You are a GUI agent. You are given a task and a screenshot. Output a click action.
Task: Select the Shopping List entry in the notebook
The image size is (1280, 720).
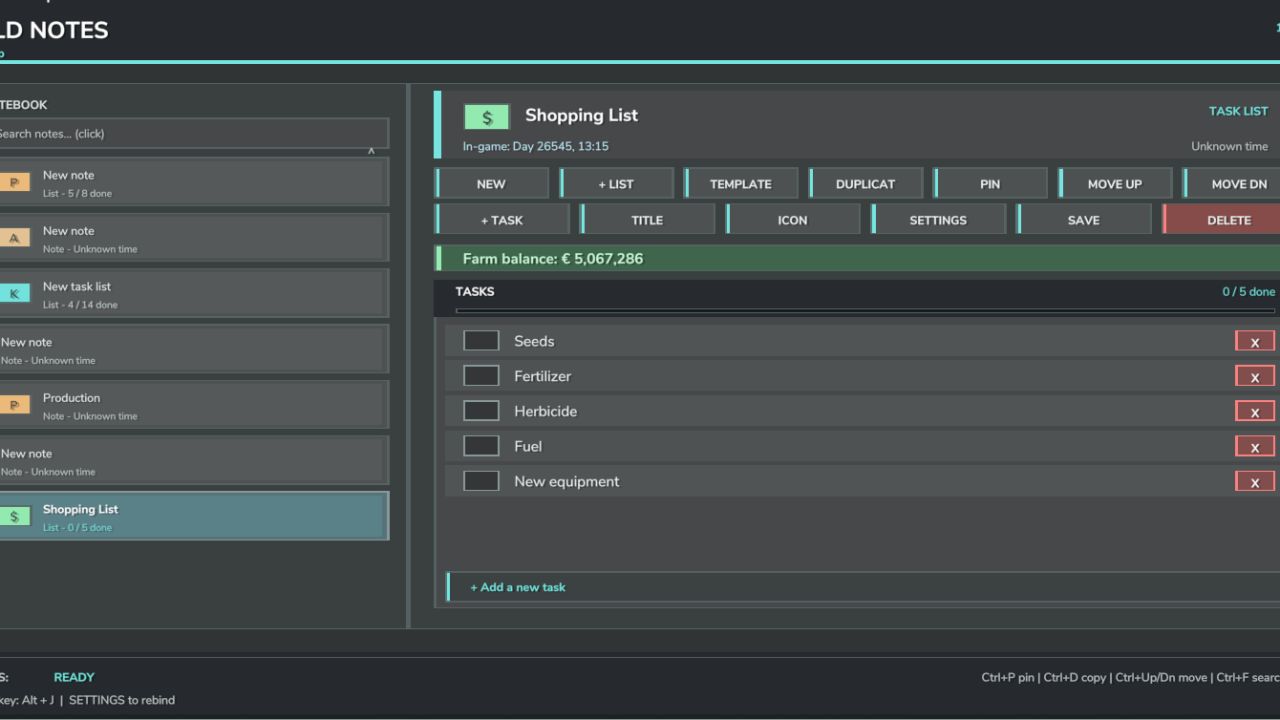click(194, 516)
